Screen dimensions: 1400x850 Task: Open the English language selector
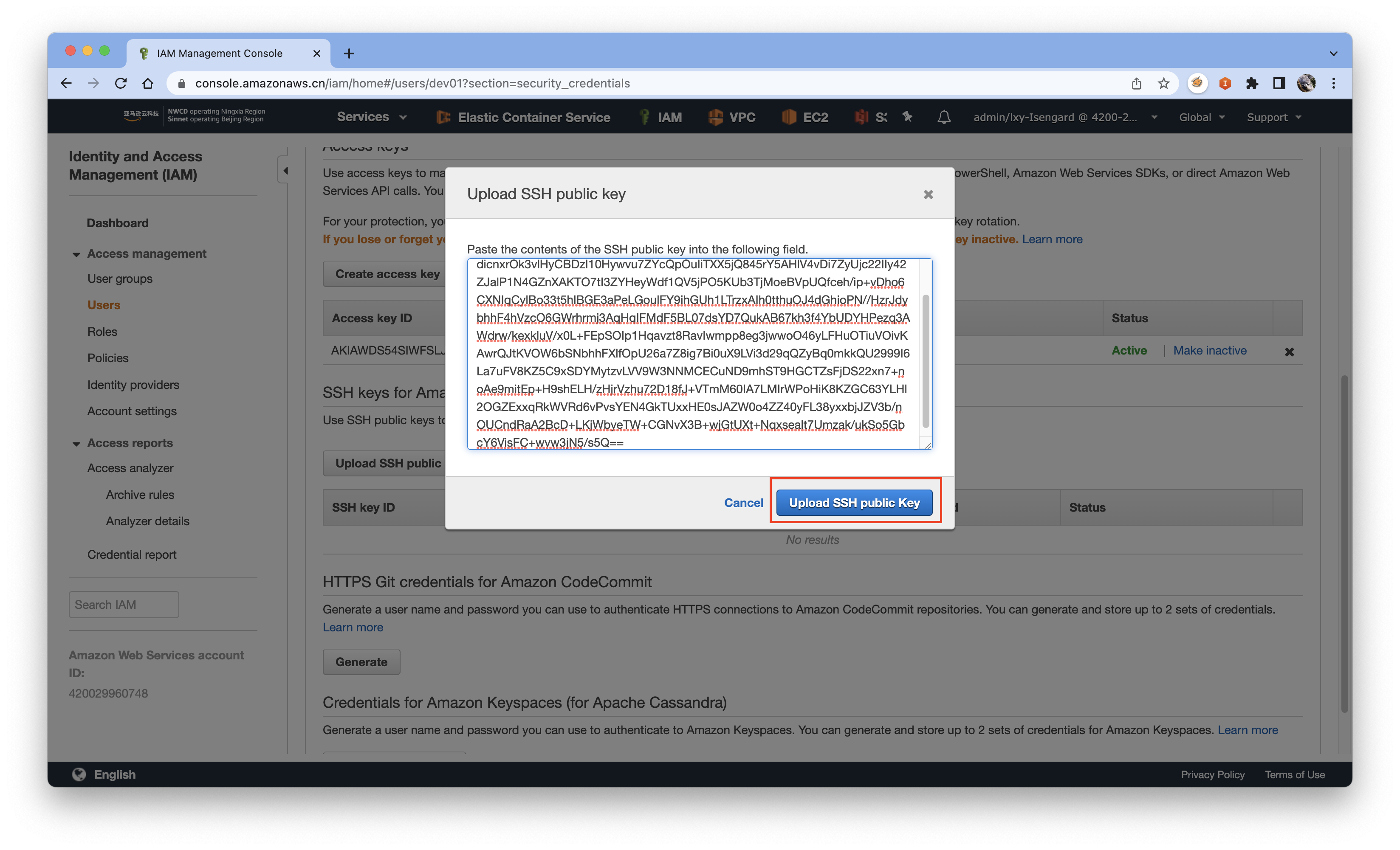104,774
